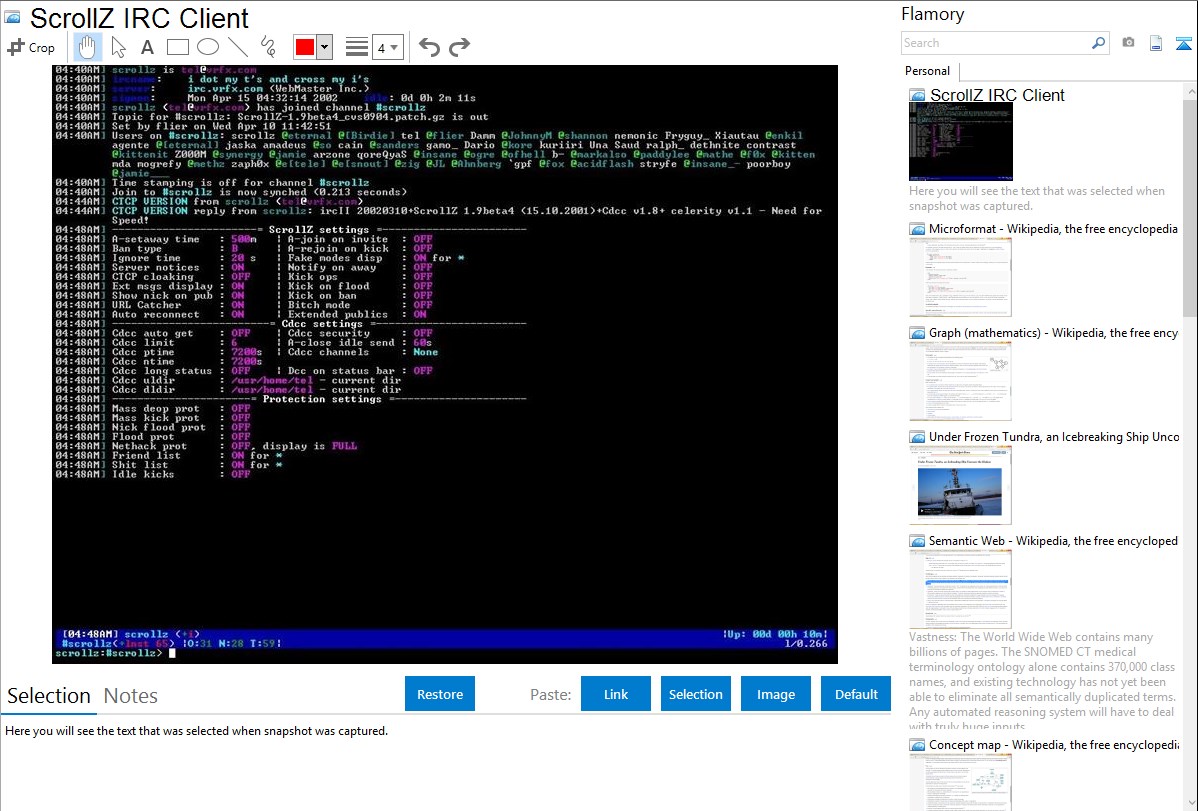
Task: Type in the Flamory search field
Action: click(995, 43)
